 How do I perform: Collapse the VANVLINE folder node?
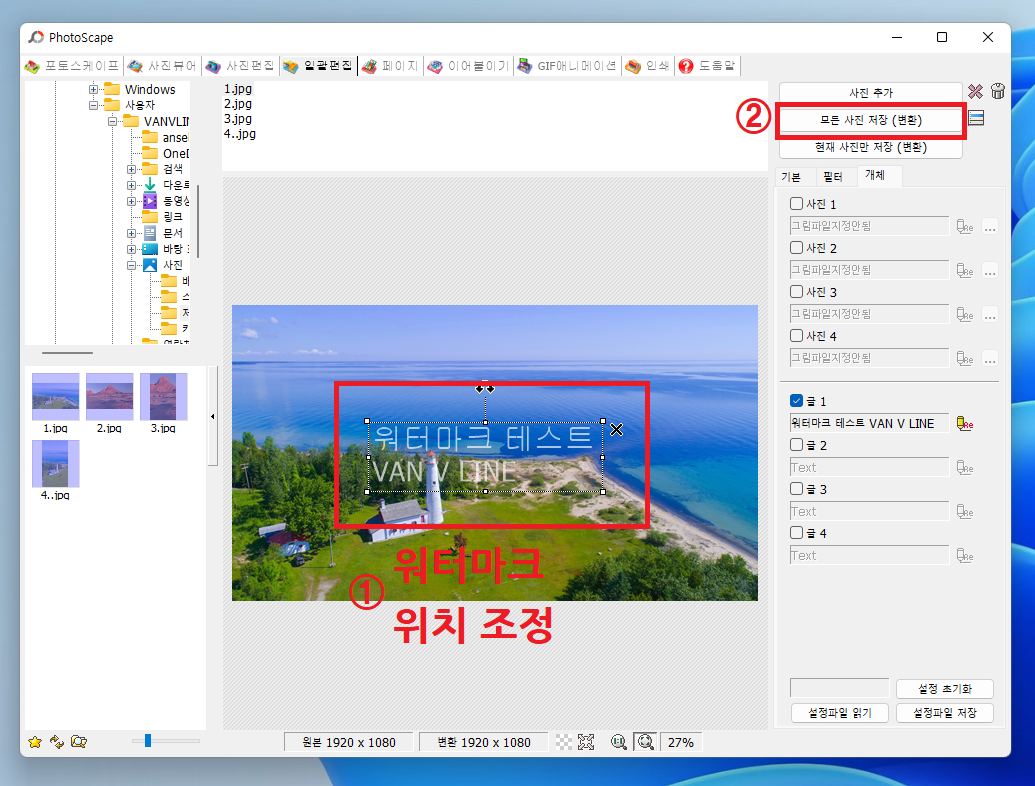click(x=112, y=121)
